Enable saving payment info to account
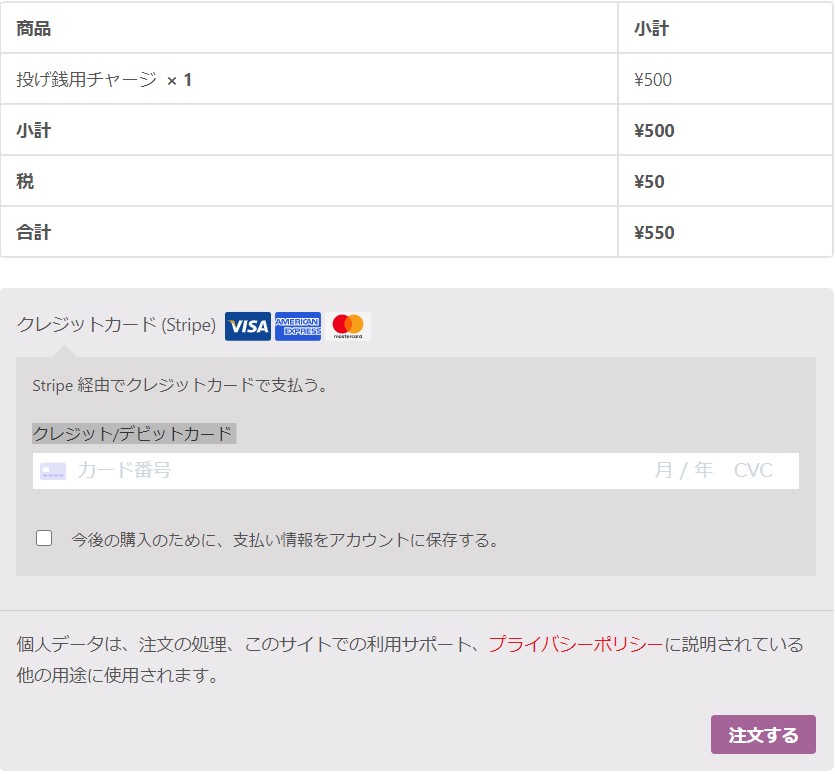Screen dimensions: 835x774 pyautogui.click(x=44, y=538)
